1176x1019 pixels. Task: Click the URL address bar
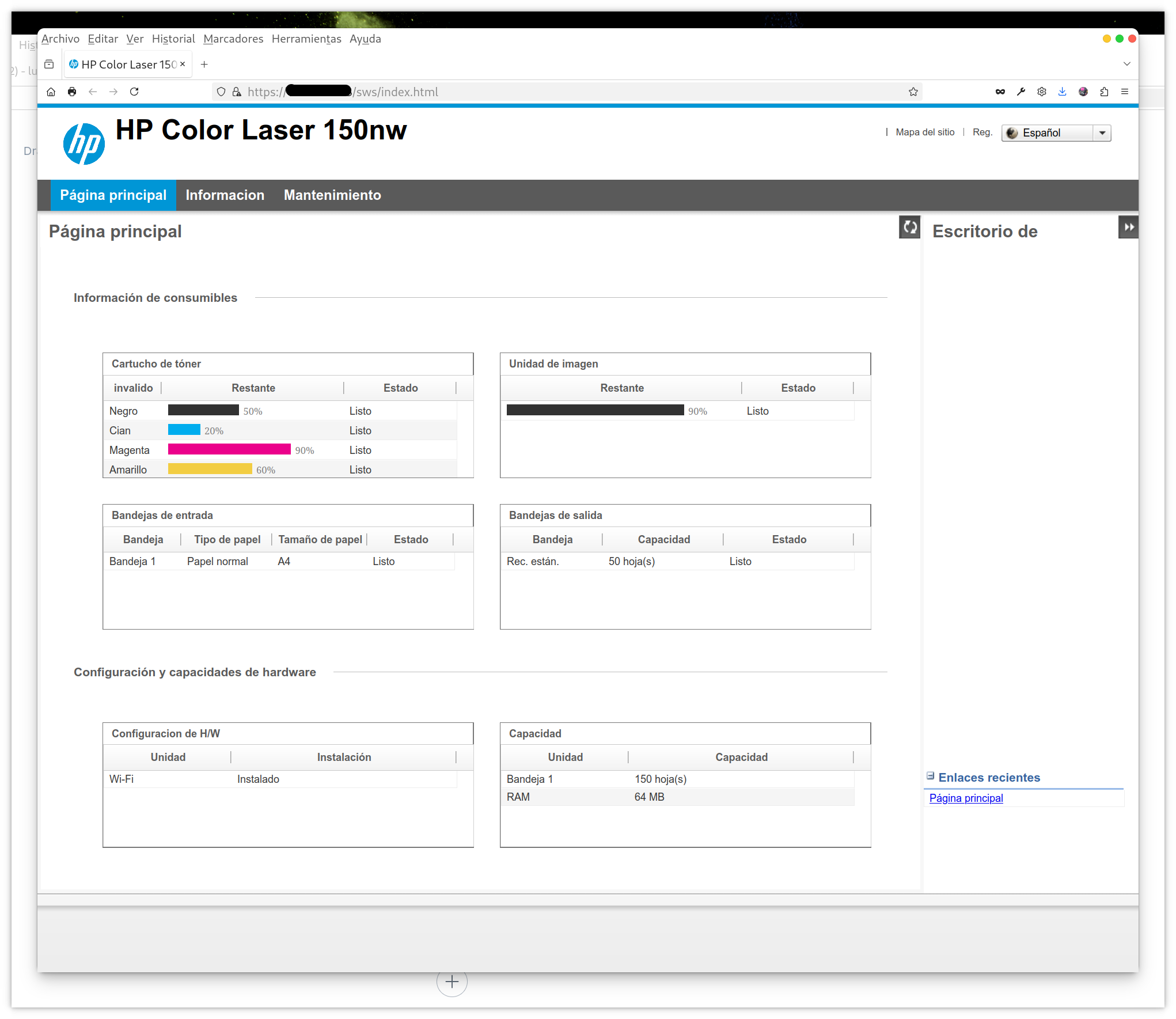tap(567, 92)
